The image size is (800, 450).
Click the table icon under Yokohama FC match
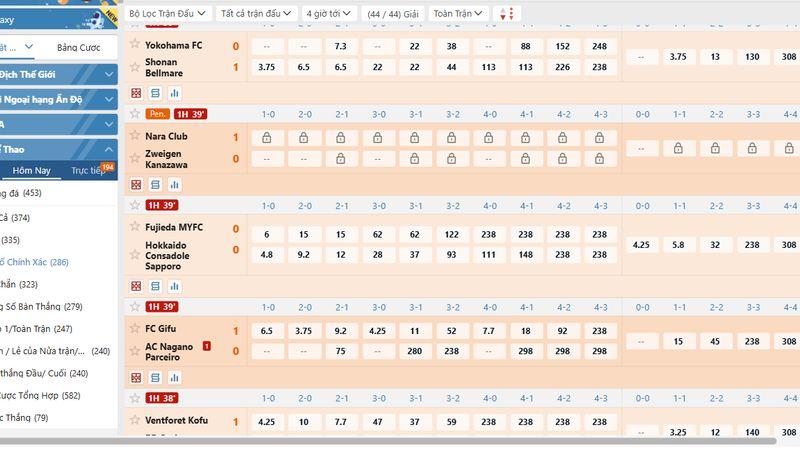click(155, 93)
